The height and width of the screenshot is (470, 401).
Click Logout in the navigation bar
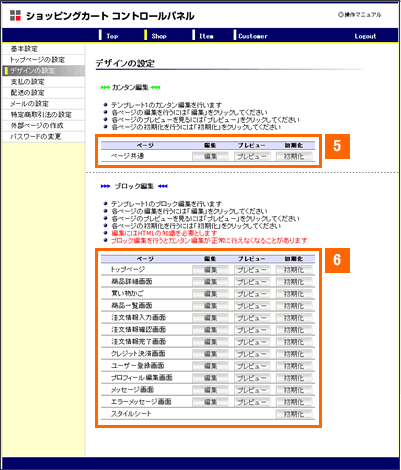pyautogui.click(x=365, y=36)
